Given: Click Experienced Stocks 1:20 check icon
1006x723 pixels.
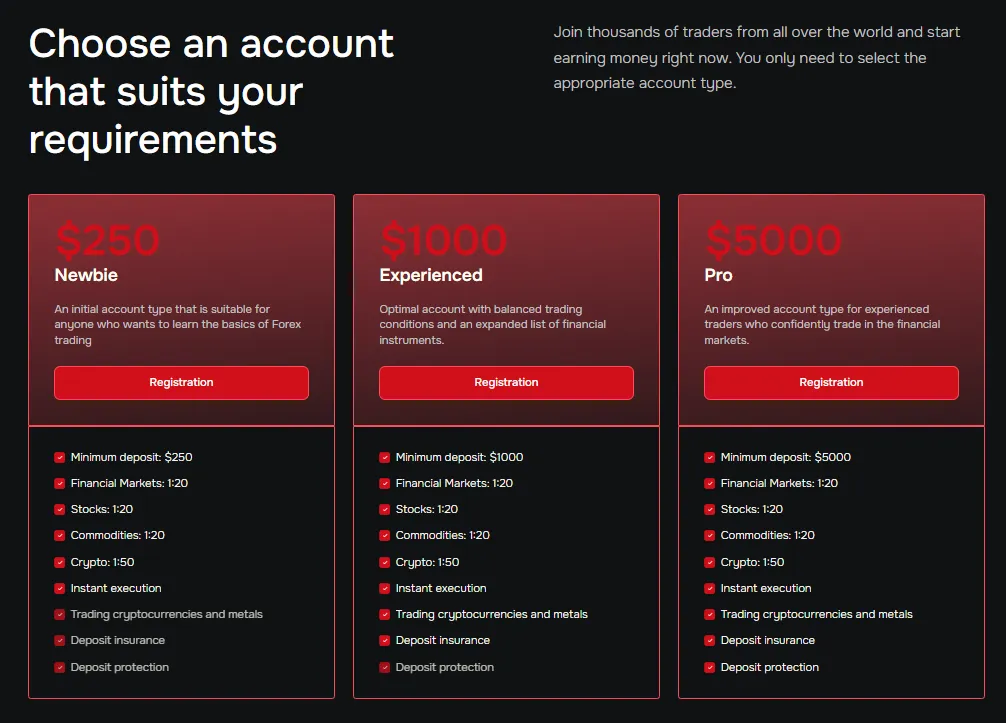Looking at the screenshot, I should pyautogui.click(x=385, y=510).
